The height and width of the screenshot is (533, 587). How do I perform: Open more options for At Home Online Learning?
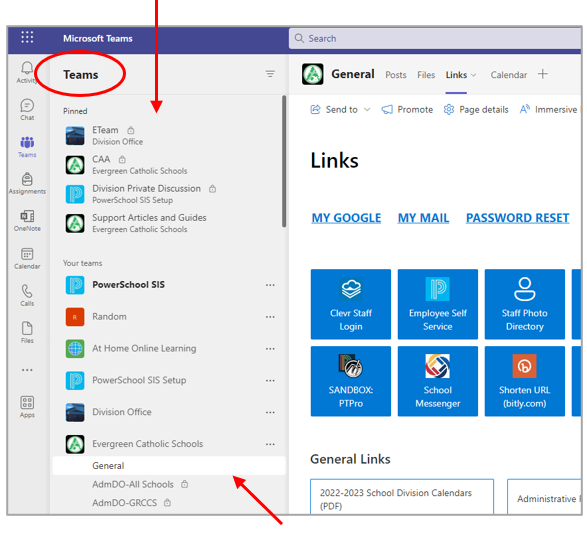[x=270, y=348]
